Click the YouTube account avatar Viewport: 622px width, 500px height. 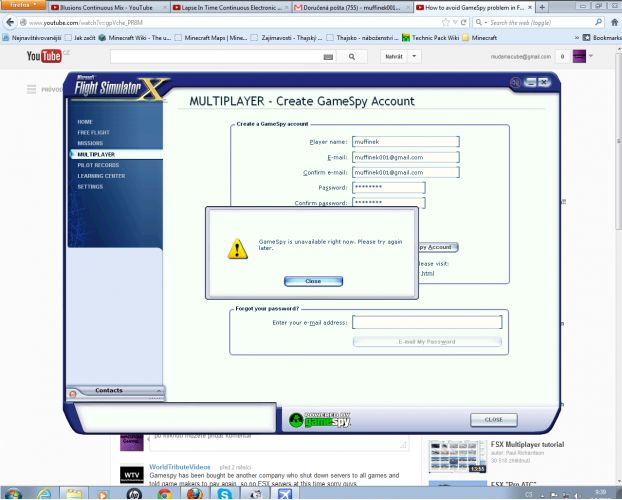(x=579, y=56)
